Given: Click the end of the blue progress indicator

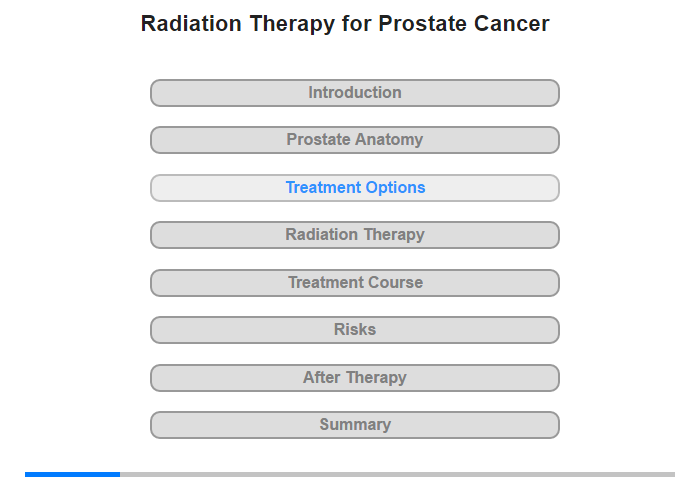Looking at the screenshot, I should 119,474.
